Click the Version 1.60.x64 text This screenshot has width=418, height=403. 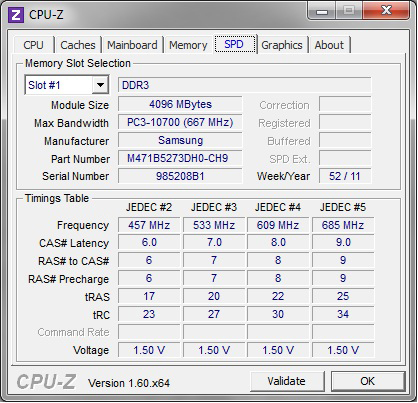[x=129, y=383]
